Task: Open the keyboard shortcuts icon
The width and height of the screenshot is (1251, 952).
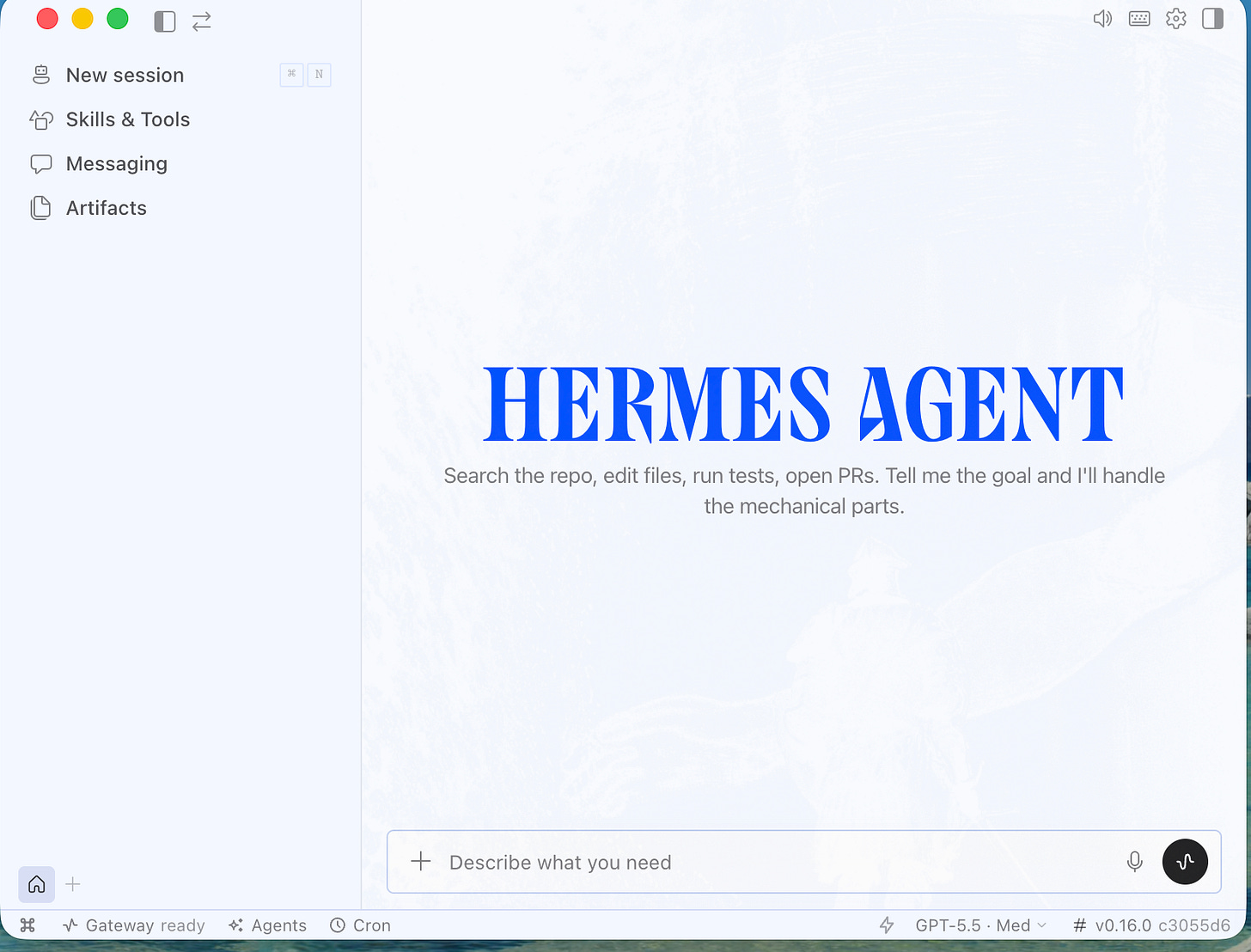Action: (x=1139, y=19)
